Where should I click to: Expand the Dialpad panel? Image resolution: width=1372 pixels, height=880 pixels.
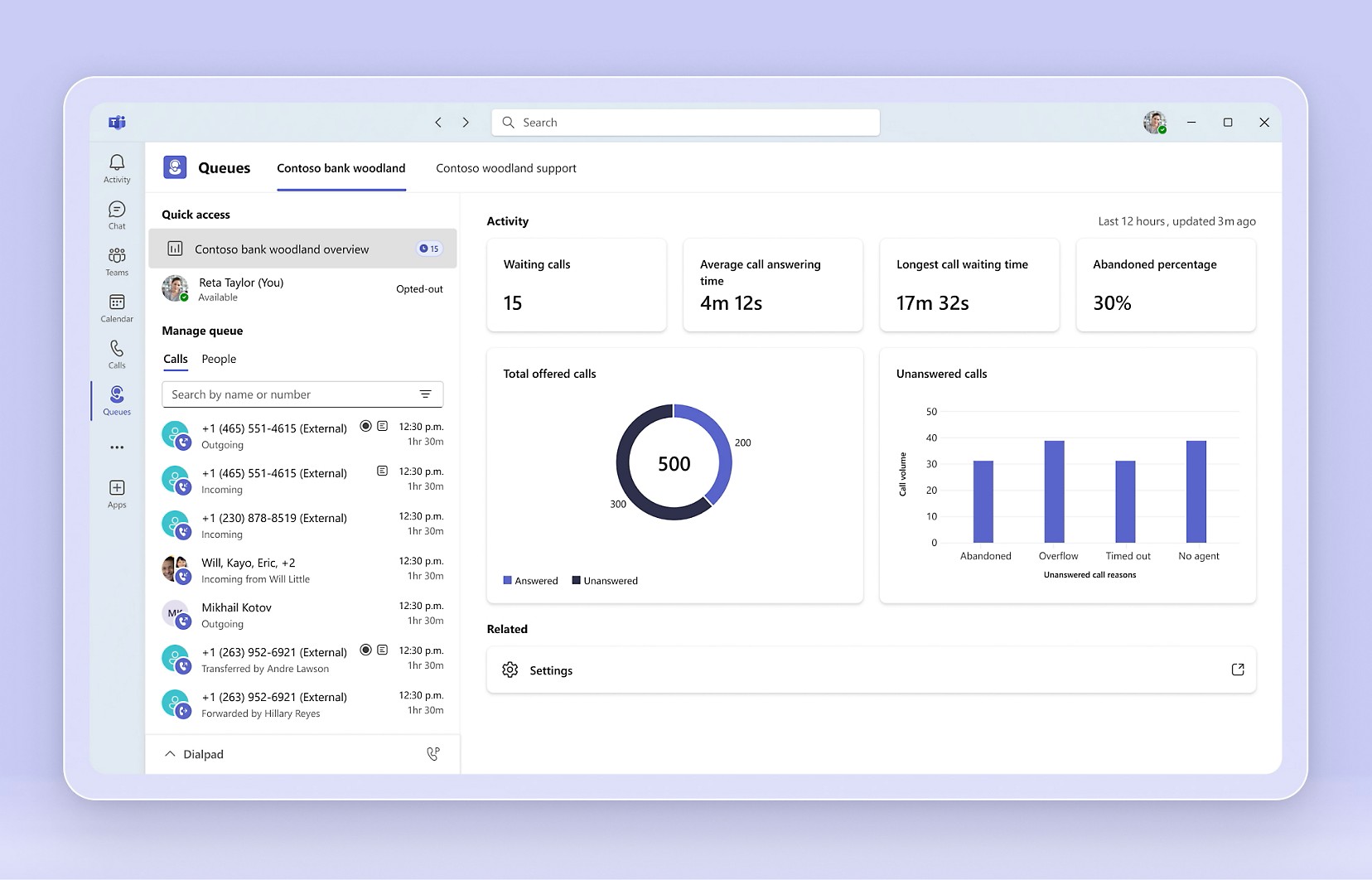[170, 754]
